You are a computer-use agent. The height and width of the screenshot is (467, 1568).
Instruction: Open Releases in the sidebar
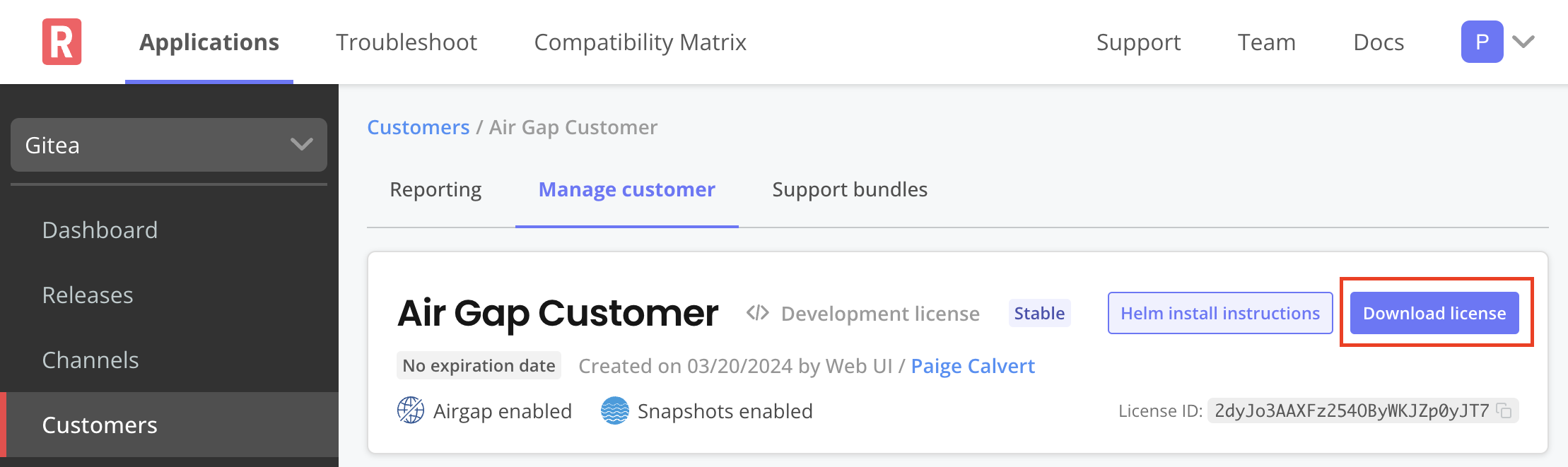point(88,295)
